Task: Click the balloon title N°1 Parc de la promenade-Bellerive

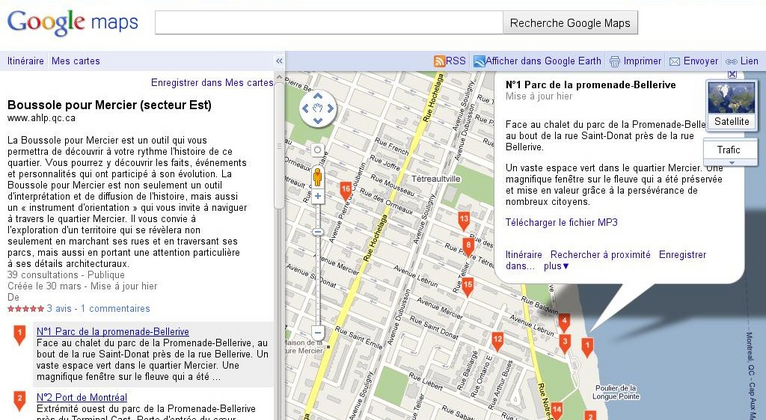Action: pos(591,85)
